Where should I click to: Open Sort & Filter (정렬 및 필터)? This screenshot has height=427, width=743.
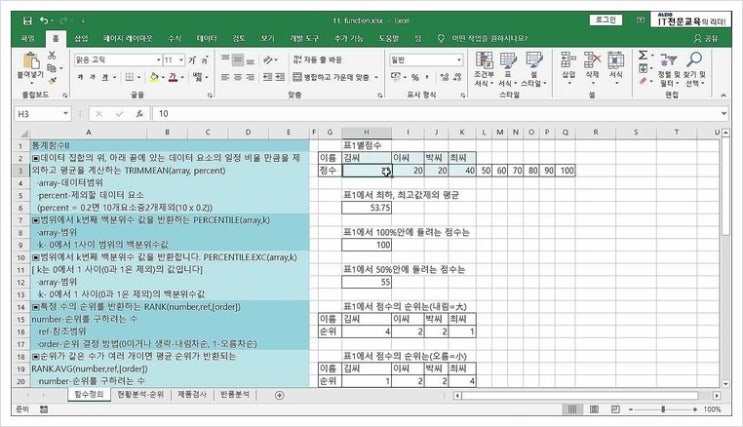pos(669,70)
